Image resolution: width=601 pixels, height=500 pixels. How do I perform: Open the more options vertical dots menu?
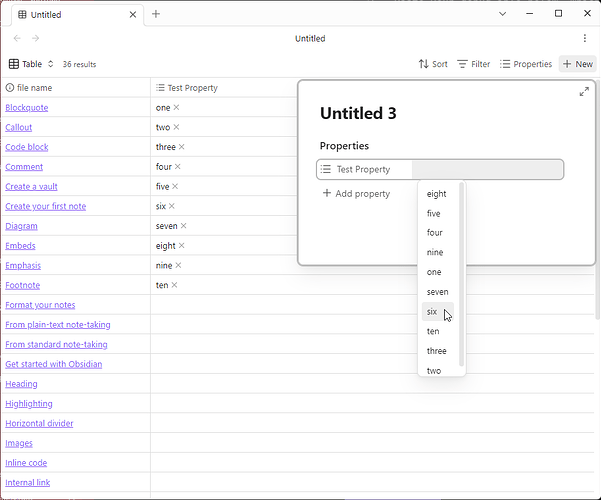coord(585,38)
